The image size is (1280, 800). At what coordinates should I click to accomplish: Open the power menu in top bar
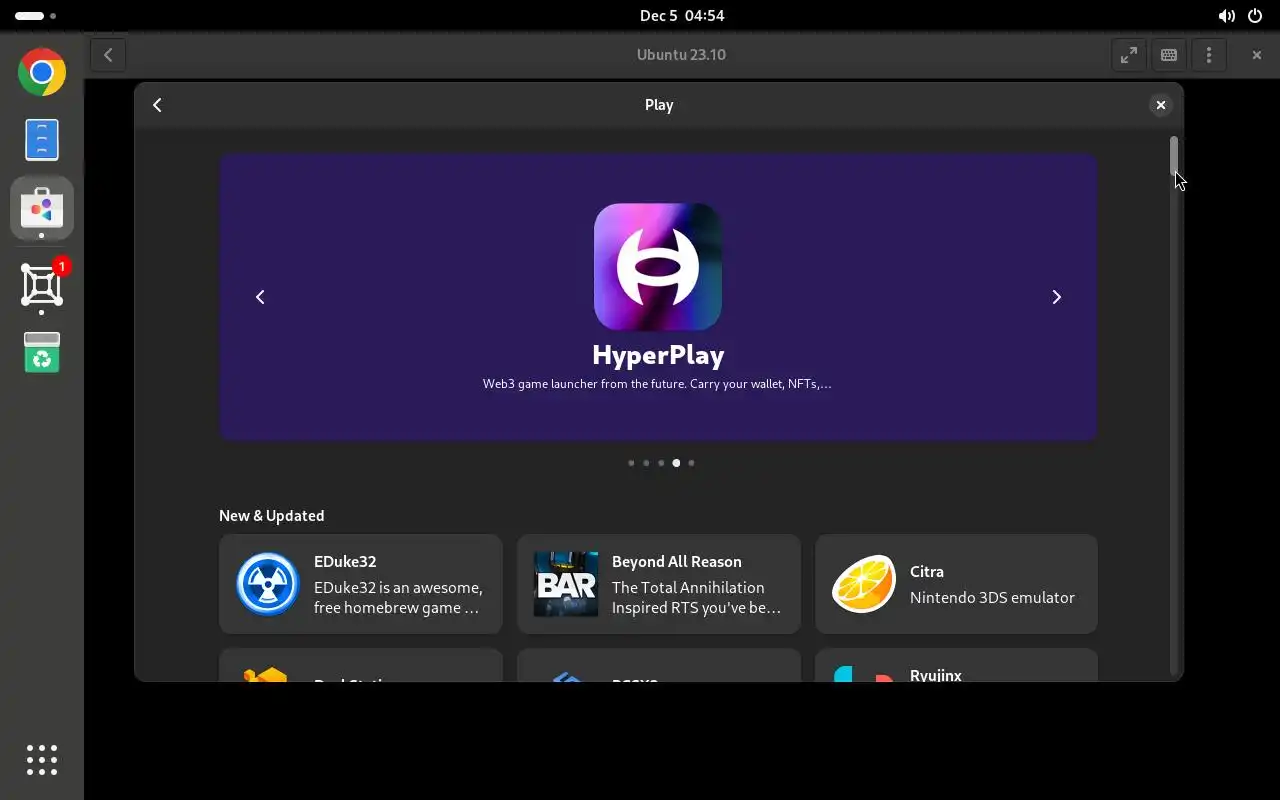[x=1254, y=16]
